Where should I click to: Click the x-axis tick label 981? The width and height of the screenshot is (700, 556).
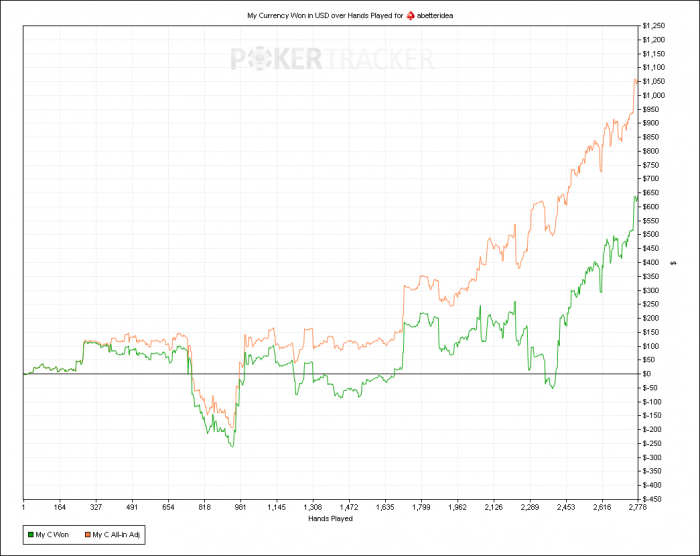(240, 507)
